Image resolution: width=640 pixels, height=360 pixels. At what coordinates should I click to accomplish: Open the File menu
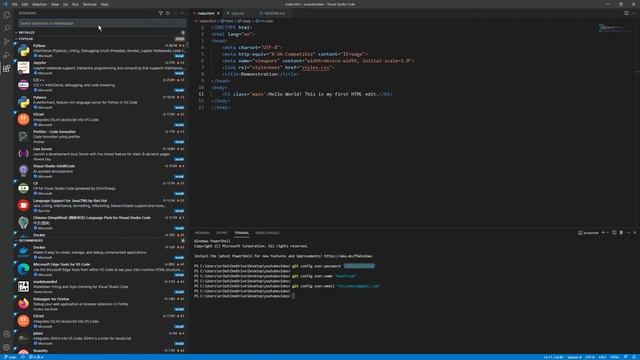click(x=15, y=4)
